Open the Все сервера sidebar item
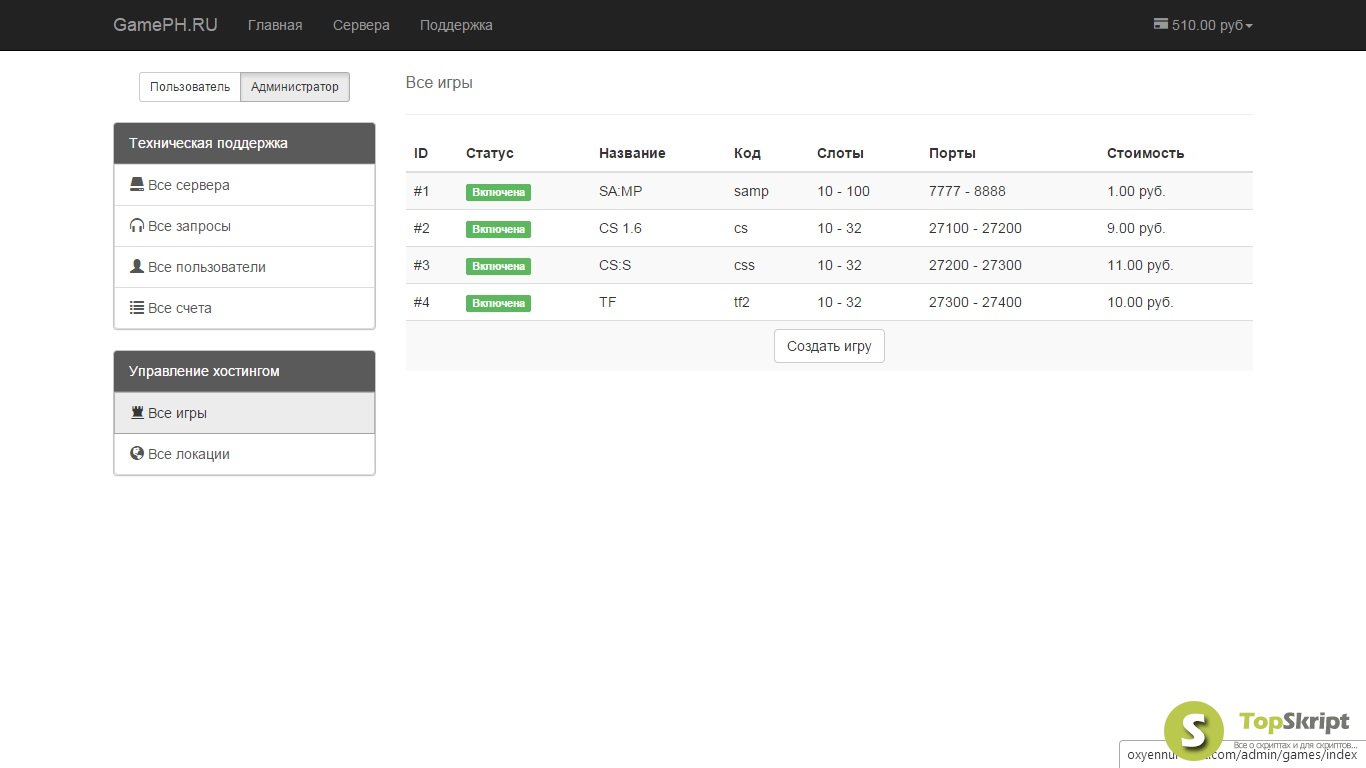Image resolution: width=1366 pixels, height=768 pixels. pyautogui.click(x=245, y=185)
